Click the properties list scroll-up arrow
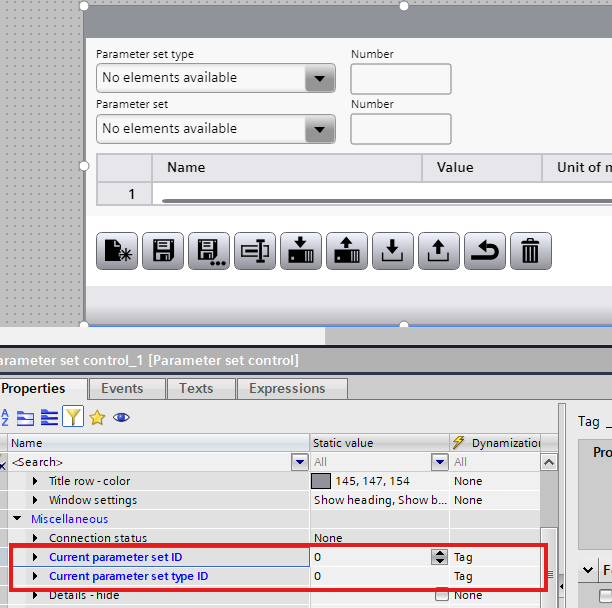The width and height of the screenshot is (612, 608). [549, 462]
